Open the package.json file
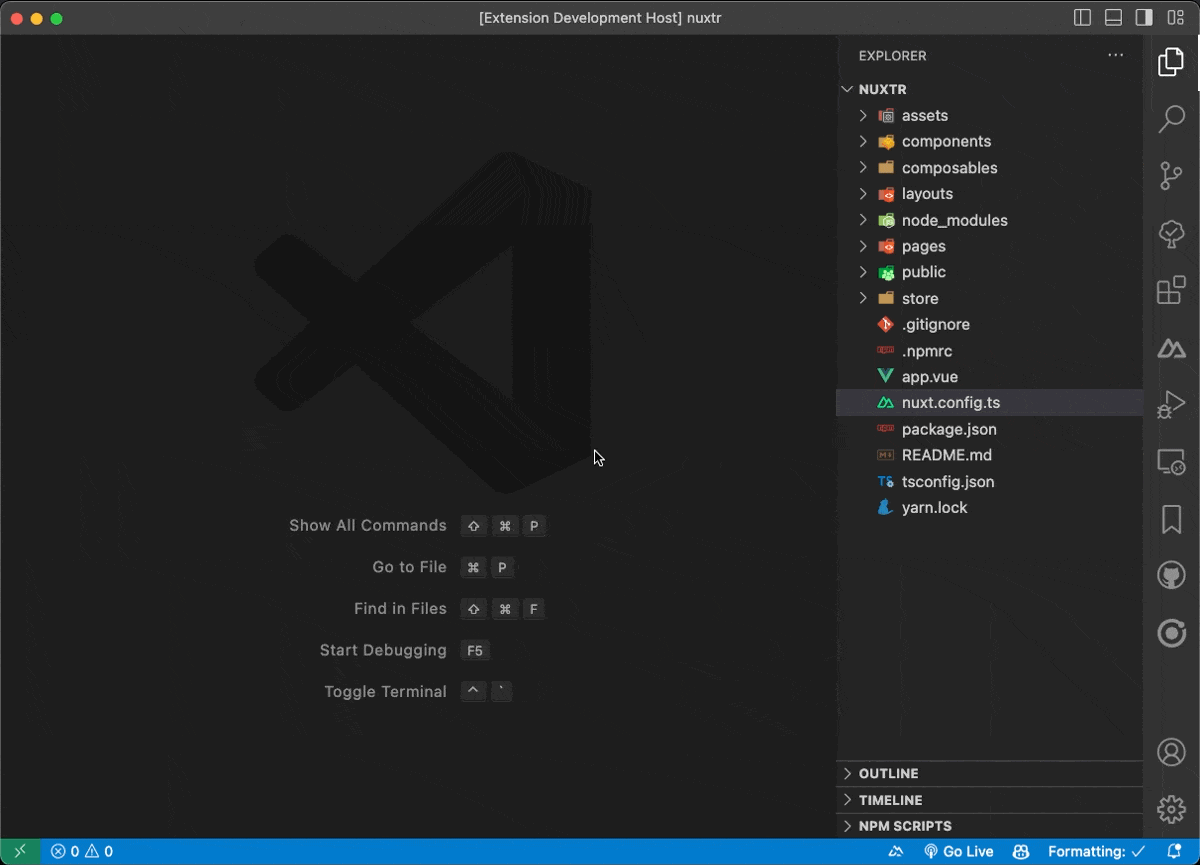1200x865 pixels. pos(989,429)
